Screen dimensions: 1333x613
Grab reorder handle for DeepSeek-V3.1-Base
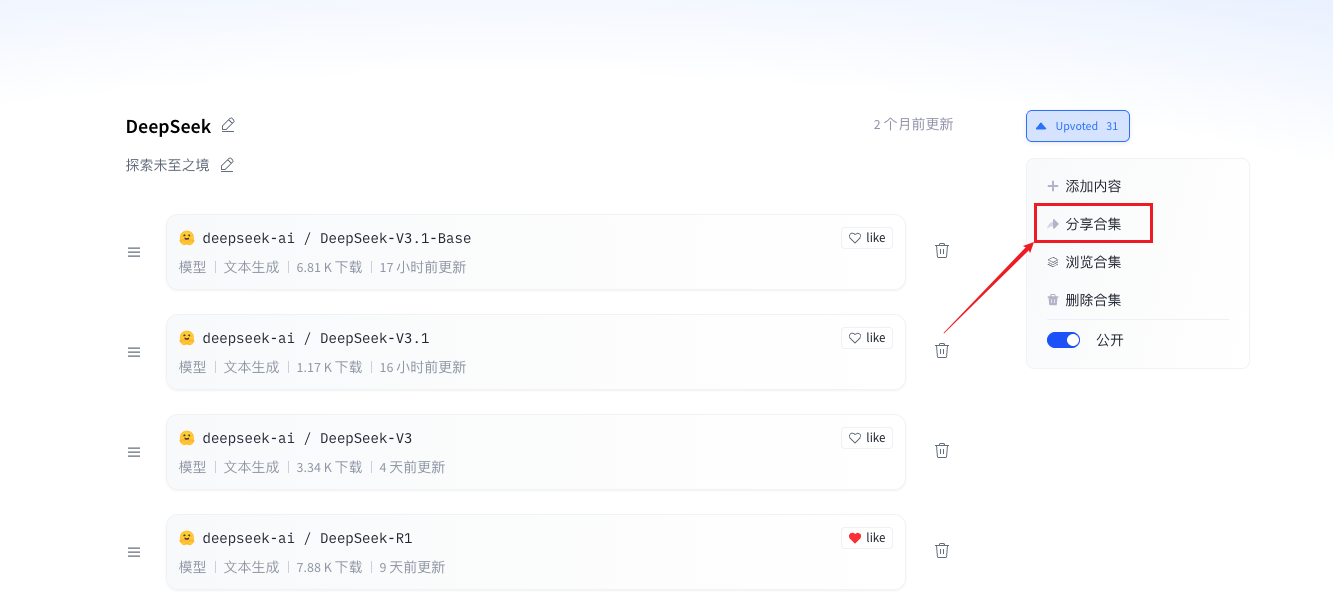[x=134, y=252]
